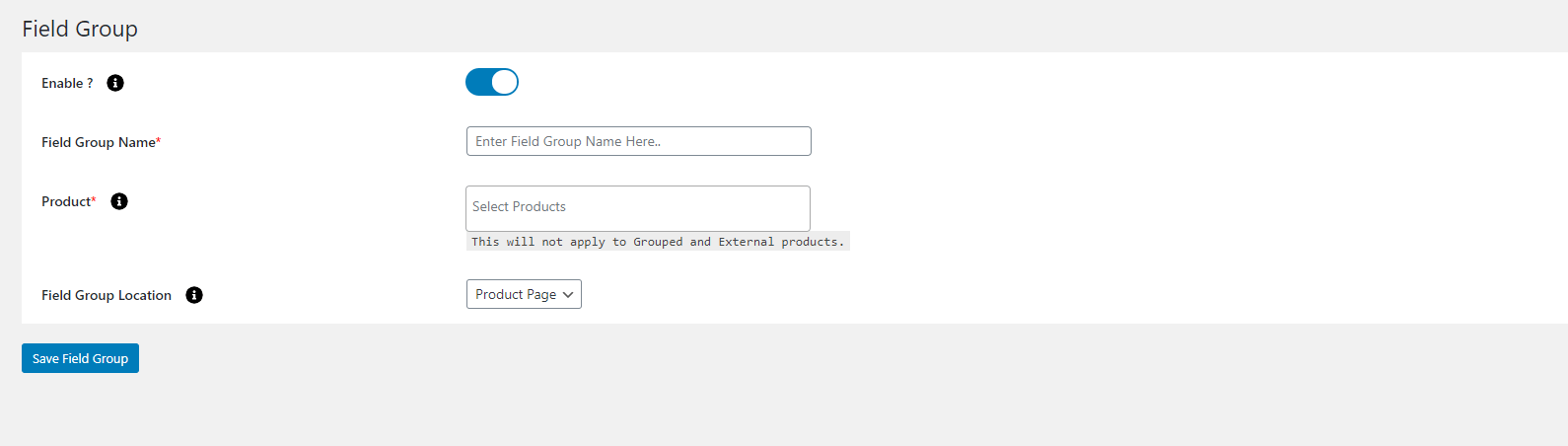1568x446 pixels.
Task: Click the white knob of Enable toggle
Action: click(504, 82)
